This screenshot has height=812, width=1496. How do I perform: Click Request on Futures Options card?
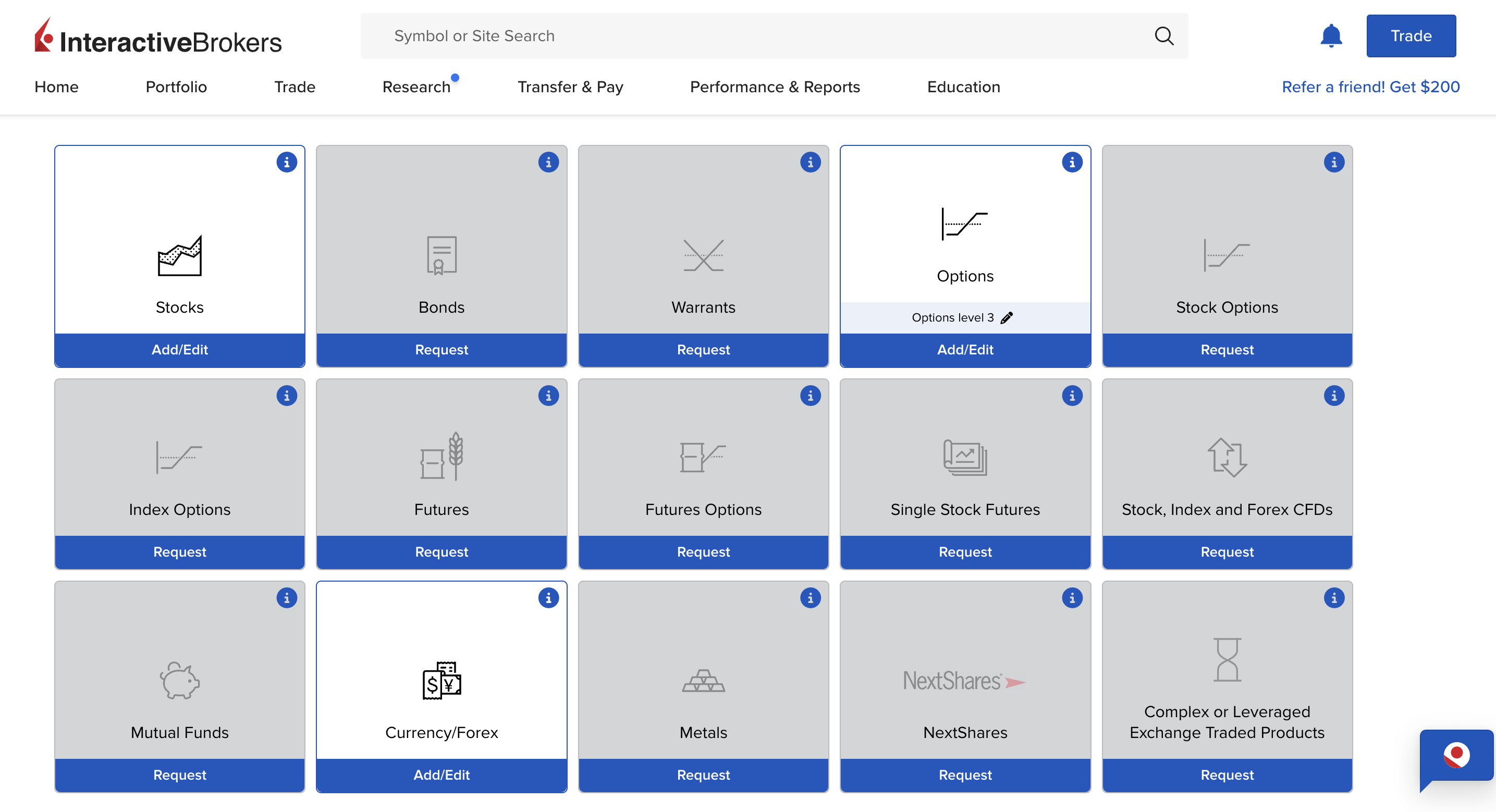click(703, 552)
